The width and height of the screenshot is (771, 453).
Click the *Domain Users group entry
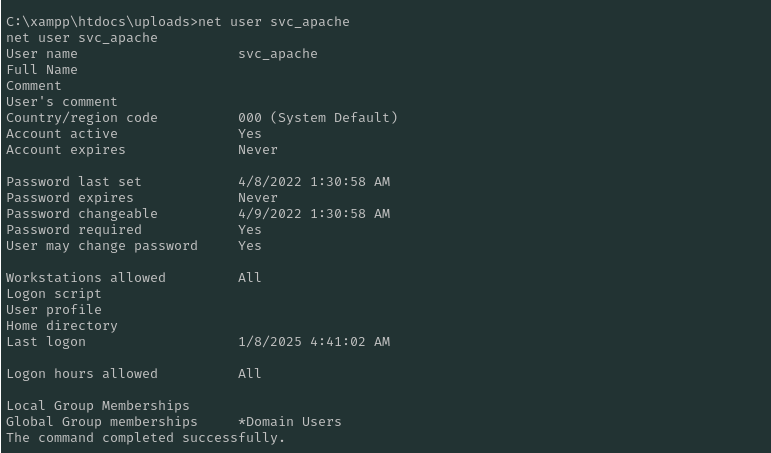(290, 421)
